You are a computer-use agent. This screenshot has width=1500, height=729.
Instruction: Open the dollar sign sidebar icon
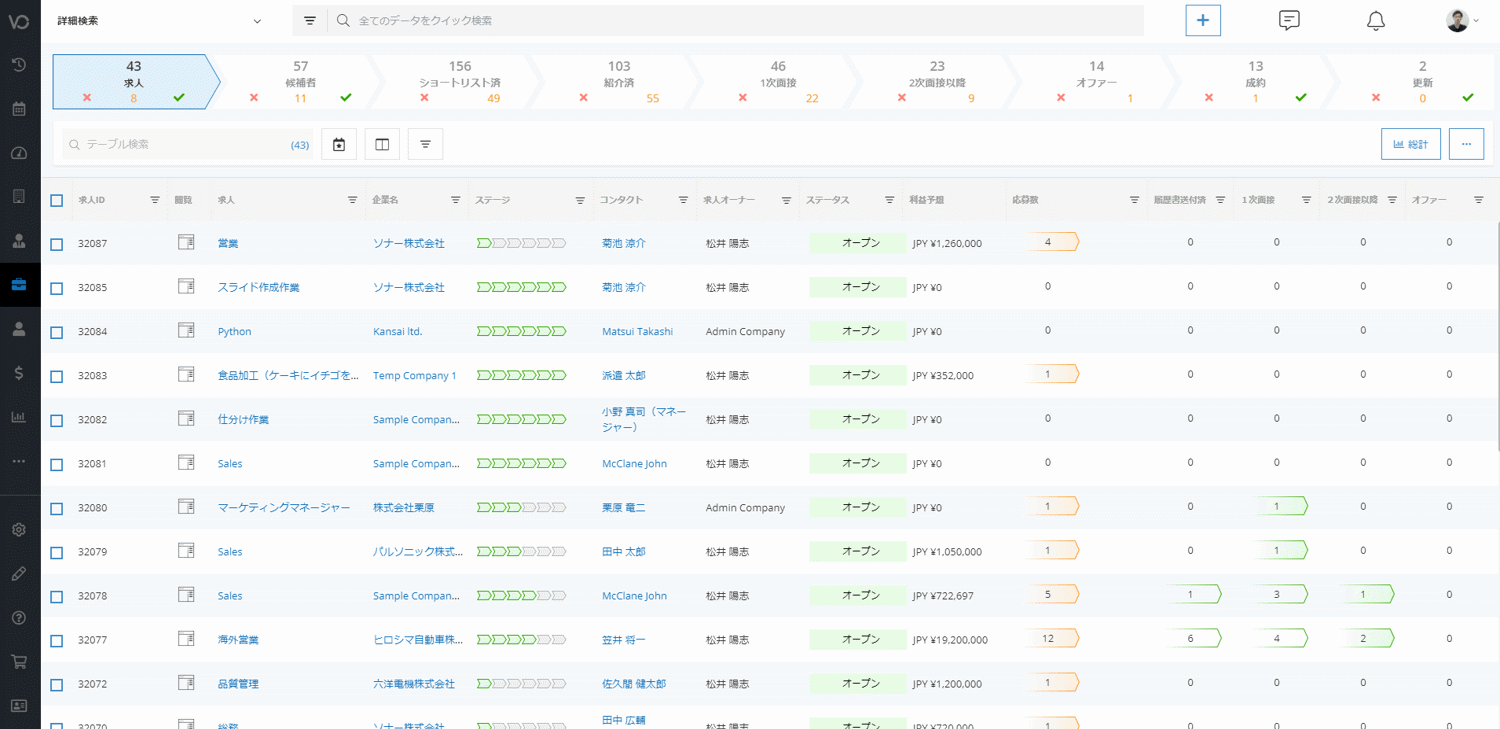tap(19, 373)
